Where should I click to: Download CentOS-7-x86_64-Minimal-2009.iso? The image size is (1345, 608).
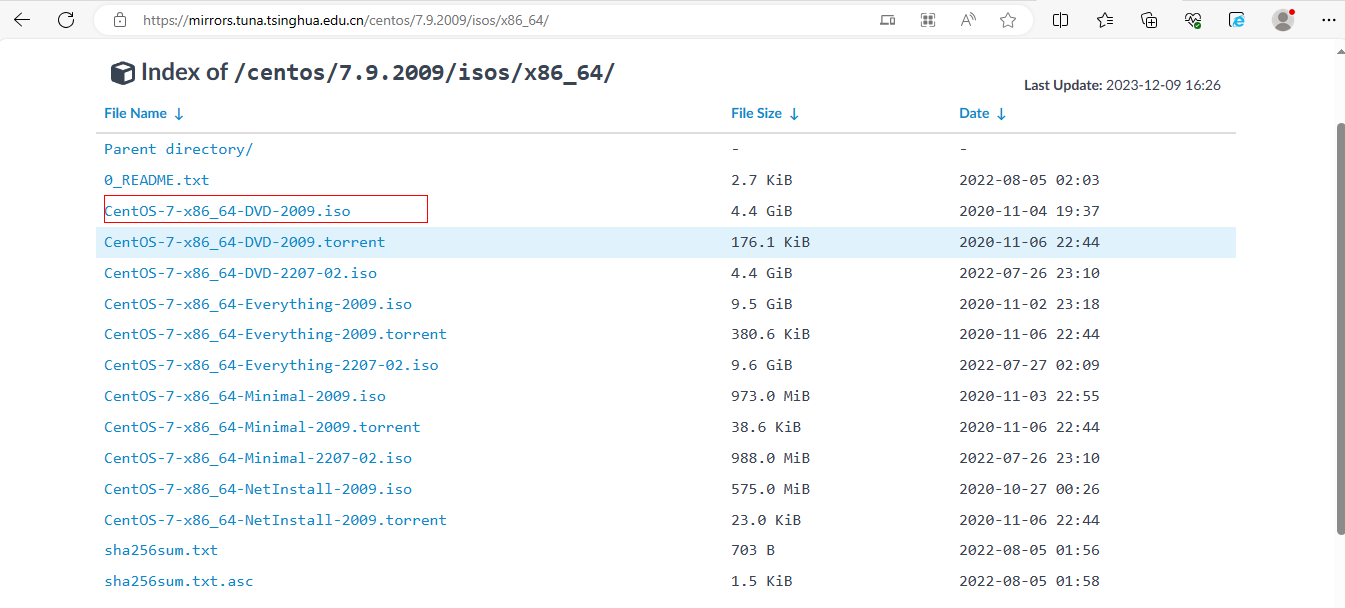[245, 396]
